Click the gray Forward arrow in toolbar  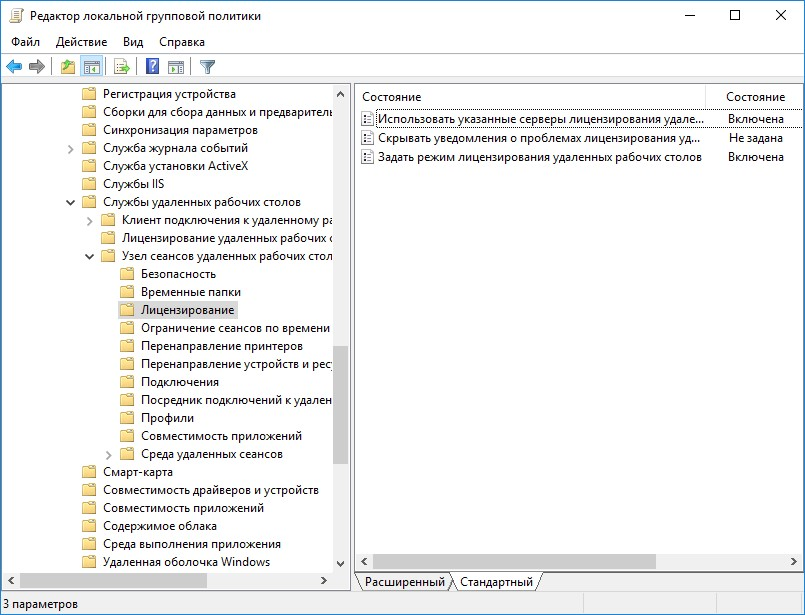37,66
